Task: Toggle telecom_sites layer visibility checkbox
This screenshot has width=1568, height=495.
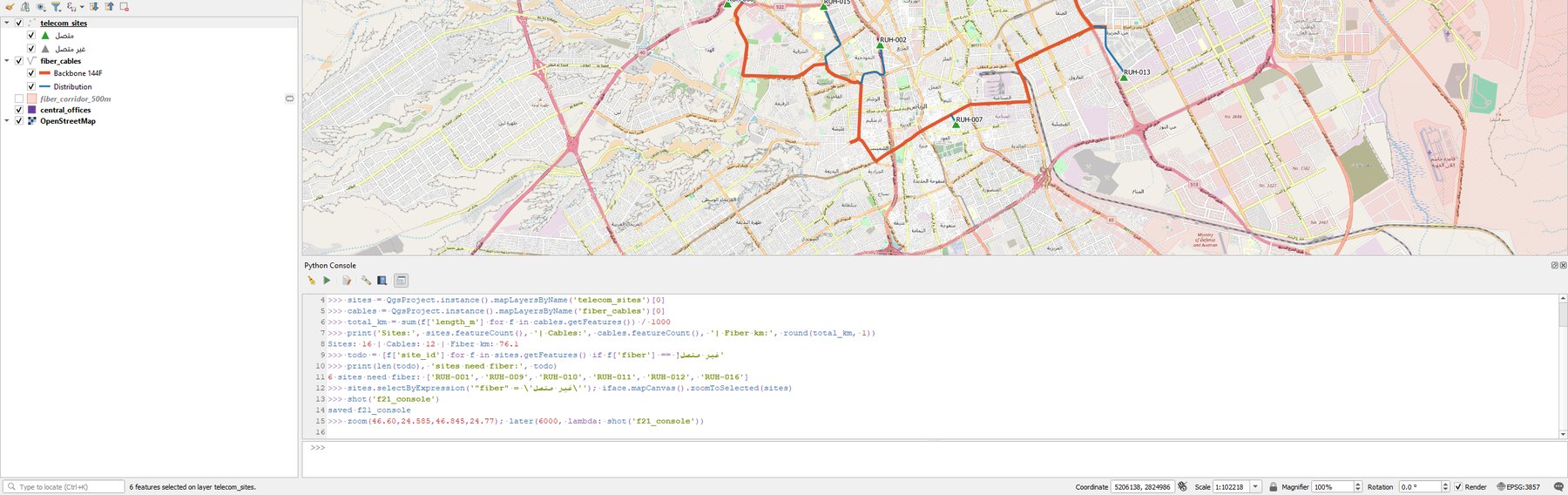Action: (x=19, y=23)
